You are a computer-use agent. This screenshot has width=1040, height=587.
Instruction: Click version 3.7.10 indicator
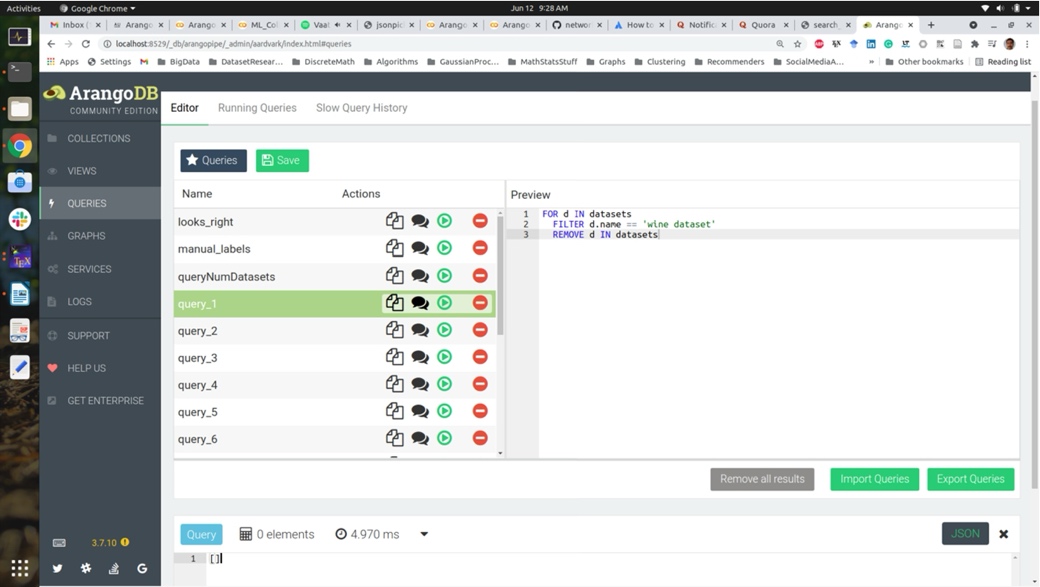[110, 543]
